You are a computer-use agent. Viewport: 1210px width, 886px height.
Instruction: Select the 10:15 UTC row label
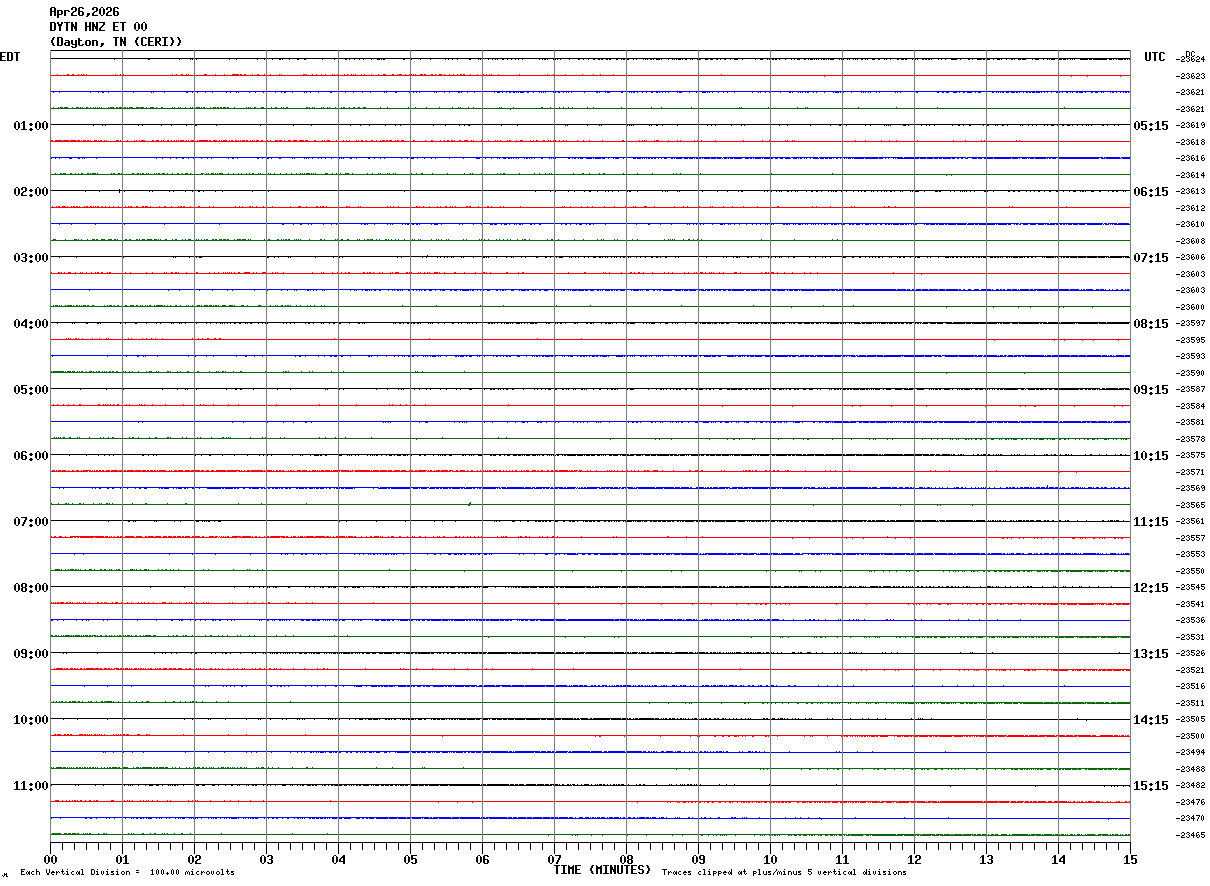point(1150,456)
